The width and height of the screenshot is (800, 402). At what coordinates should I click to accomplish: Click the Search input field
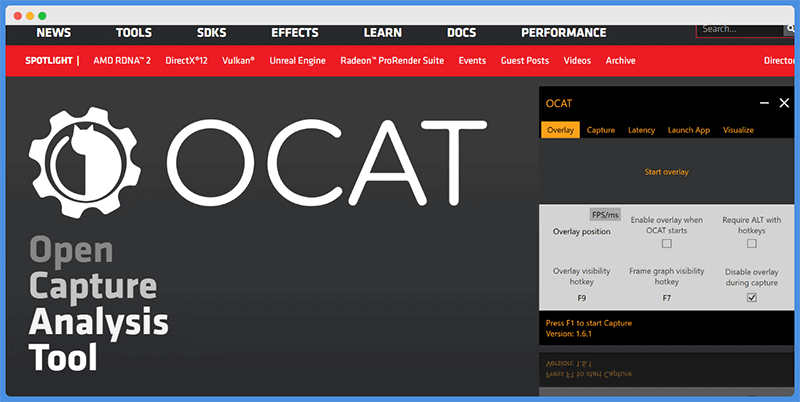click(740, 30)
